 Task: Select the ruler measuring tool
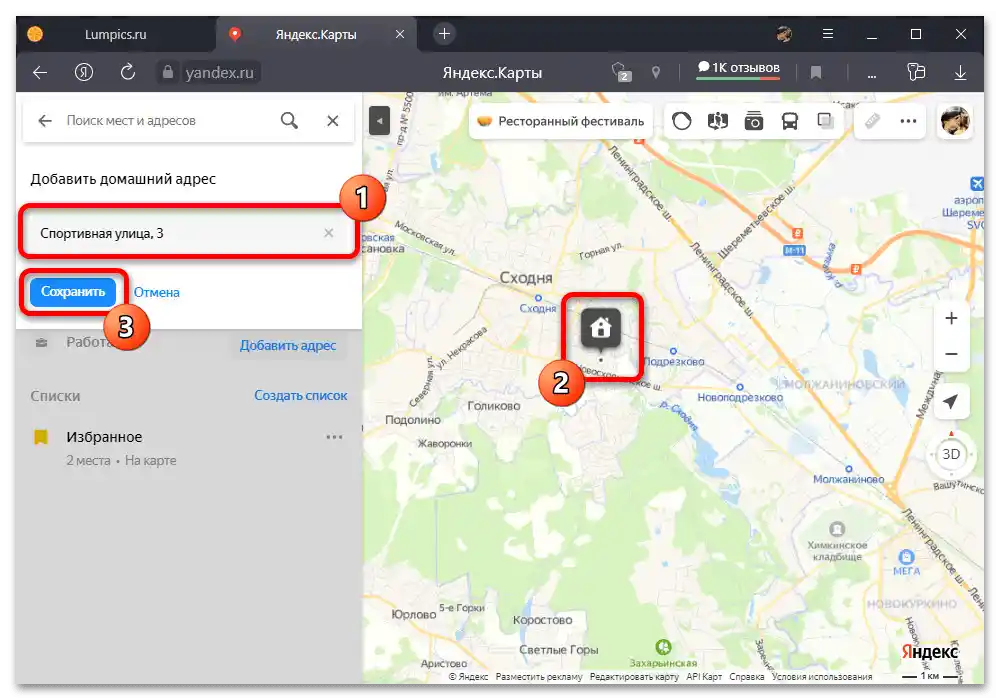coord(872,120)
